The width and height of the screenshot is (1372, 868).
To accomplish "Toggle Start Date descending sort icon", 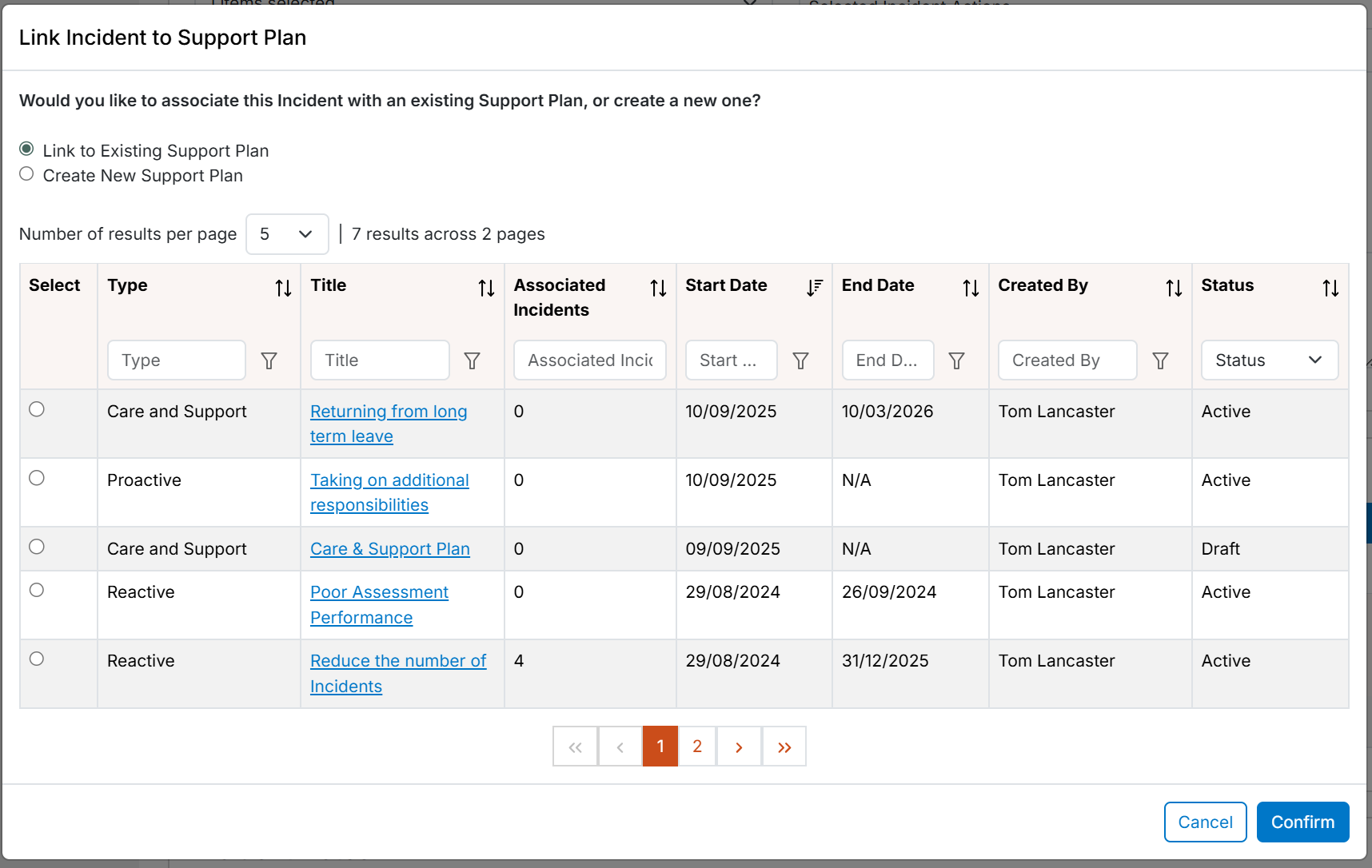I will pyautogui.click(x=814, y=289).
